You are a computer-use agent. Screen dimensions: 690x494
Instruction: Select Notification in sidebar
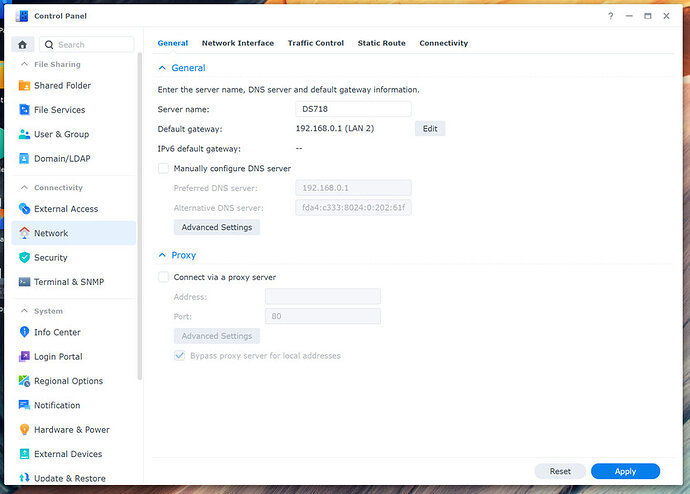click(x=73, y=405)
